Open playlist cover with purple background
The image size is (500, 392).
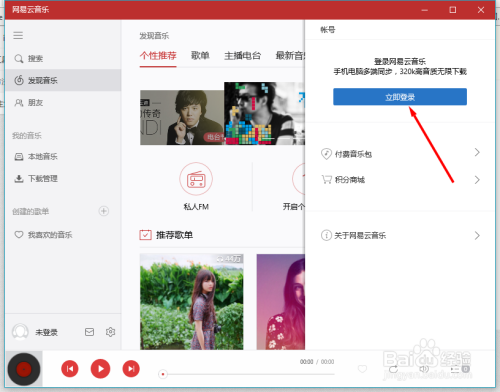pyautogui.click(x=281, y=302)
